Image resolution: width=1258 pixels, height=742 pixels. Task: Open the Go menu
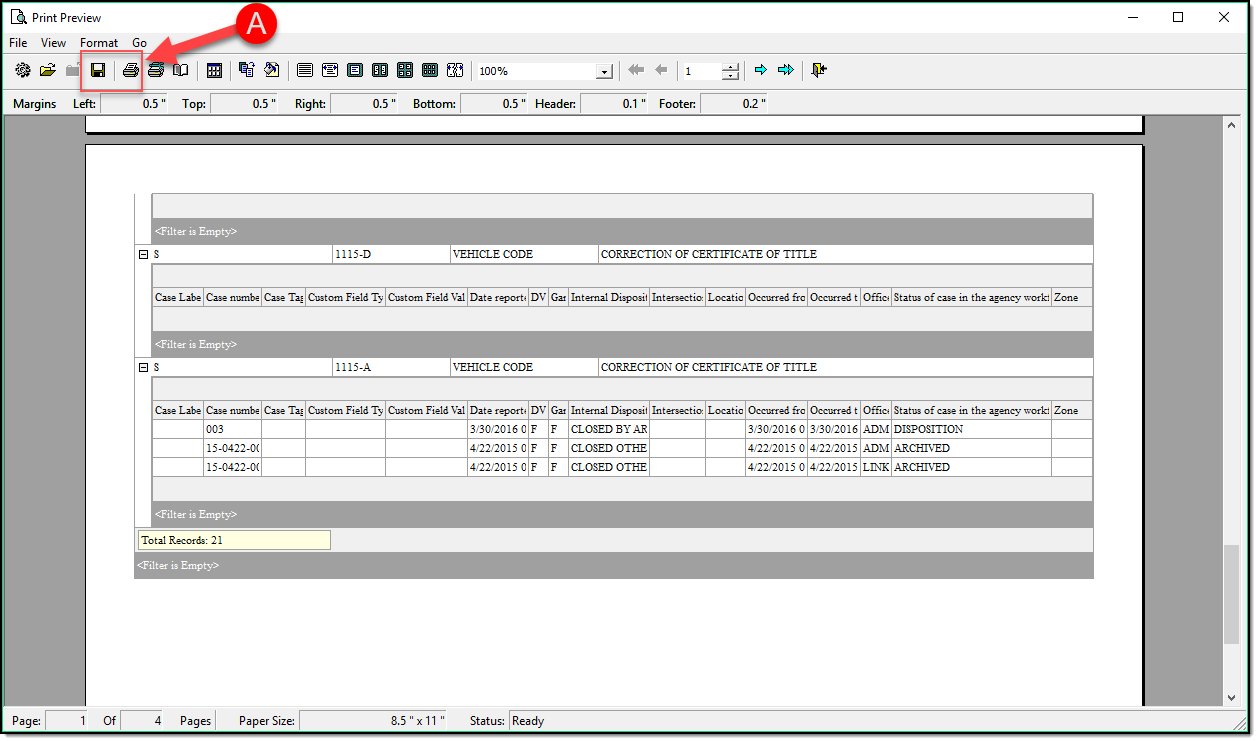click(139, 43)
